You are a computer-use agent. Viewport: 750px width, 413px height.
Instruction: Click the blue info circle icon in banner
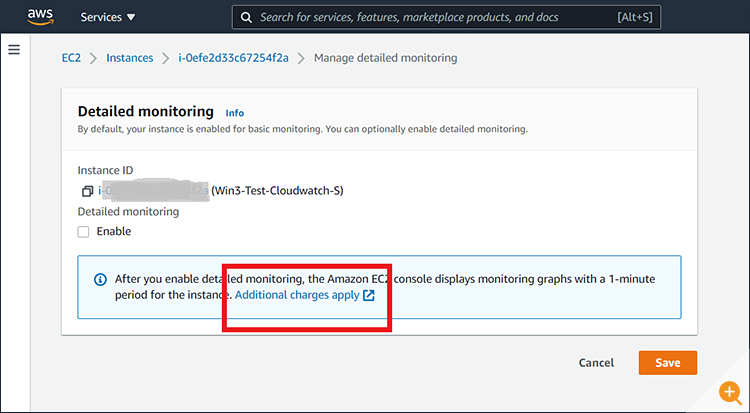click(100, 280)
